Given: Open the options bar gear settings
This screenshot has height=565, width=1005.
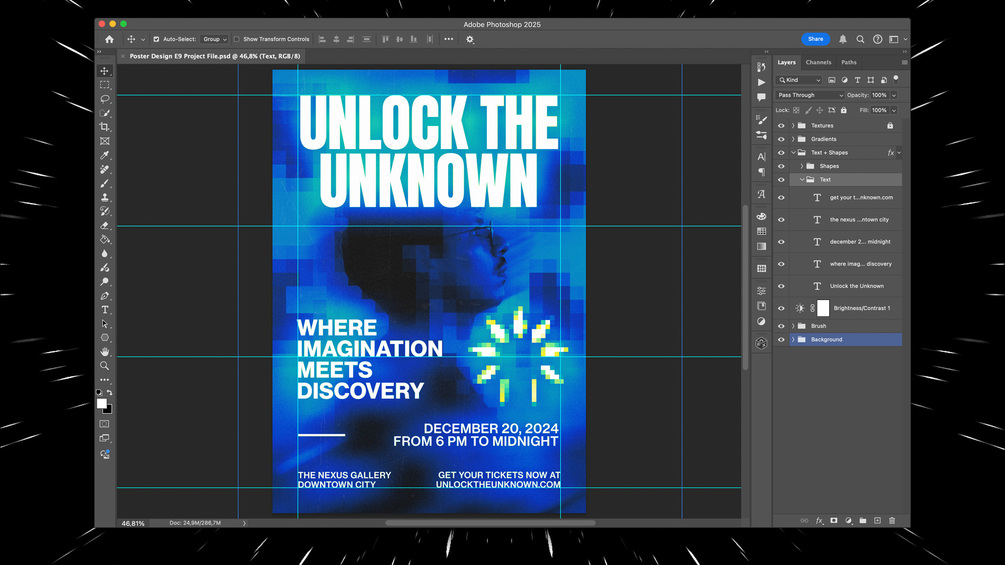Looking at the screenshot, I should tap(470, 39).
